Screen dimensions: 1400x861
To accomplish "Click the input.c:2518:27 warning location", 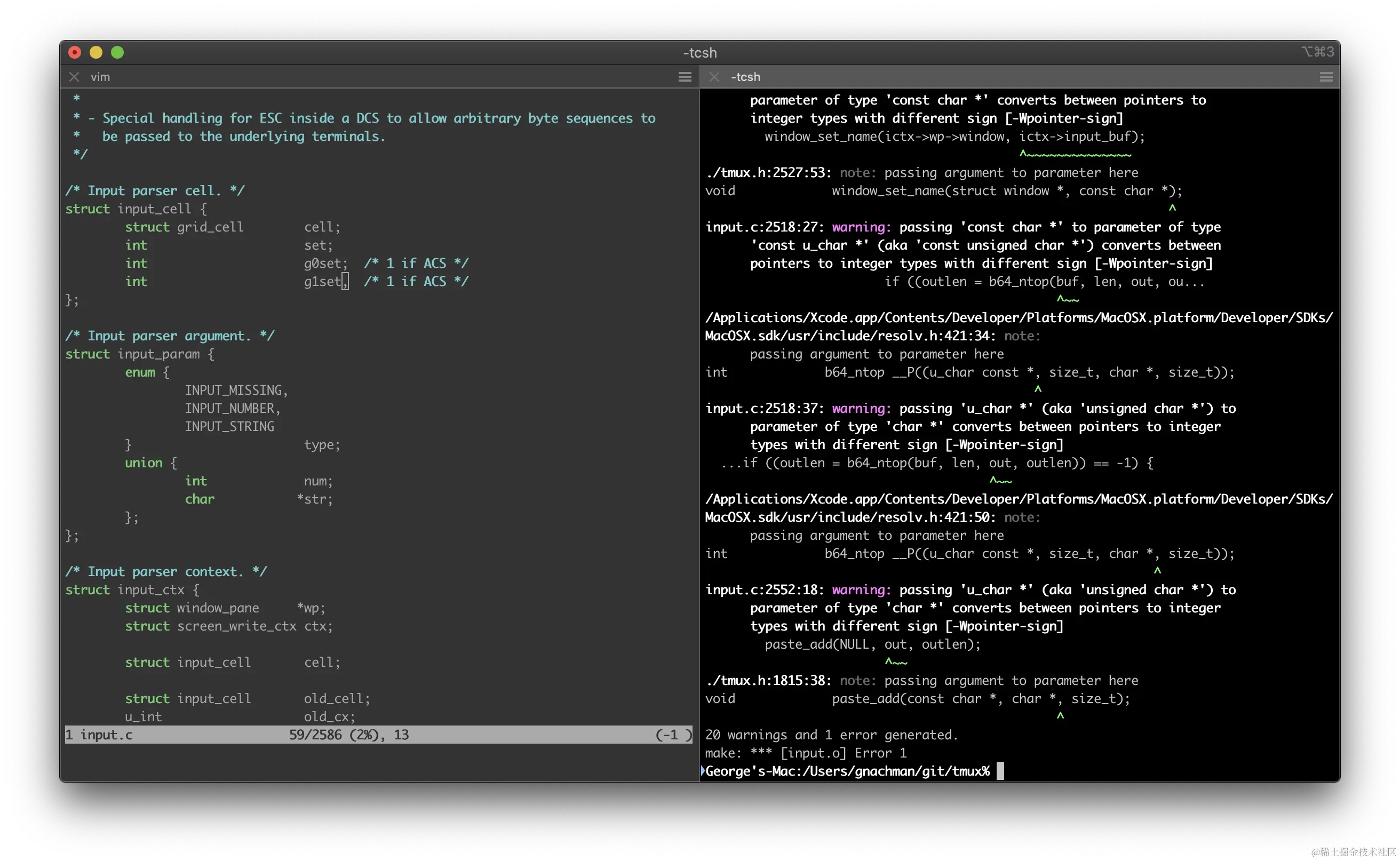I will pyautogui.click(x=765, y=227).
